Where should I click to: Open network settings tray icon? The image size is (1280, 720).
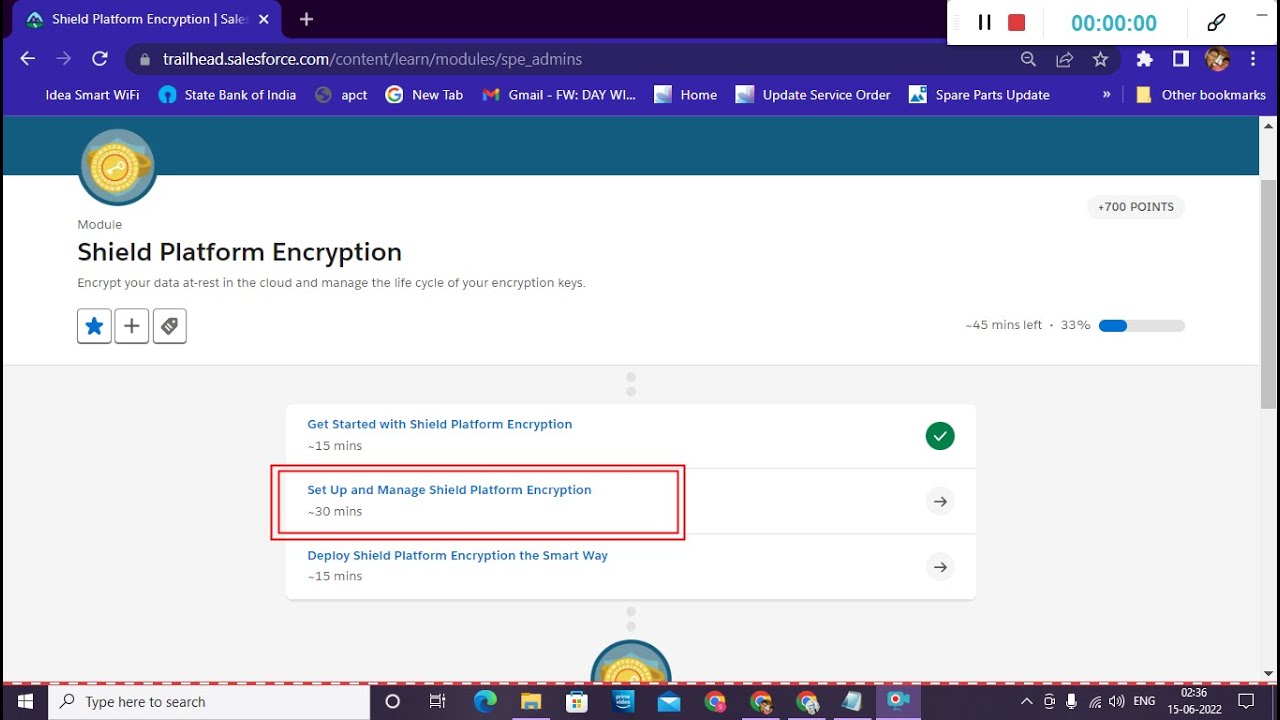click(x=1095, y=701)
